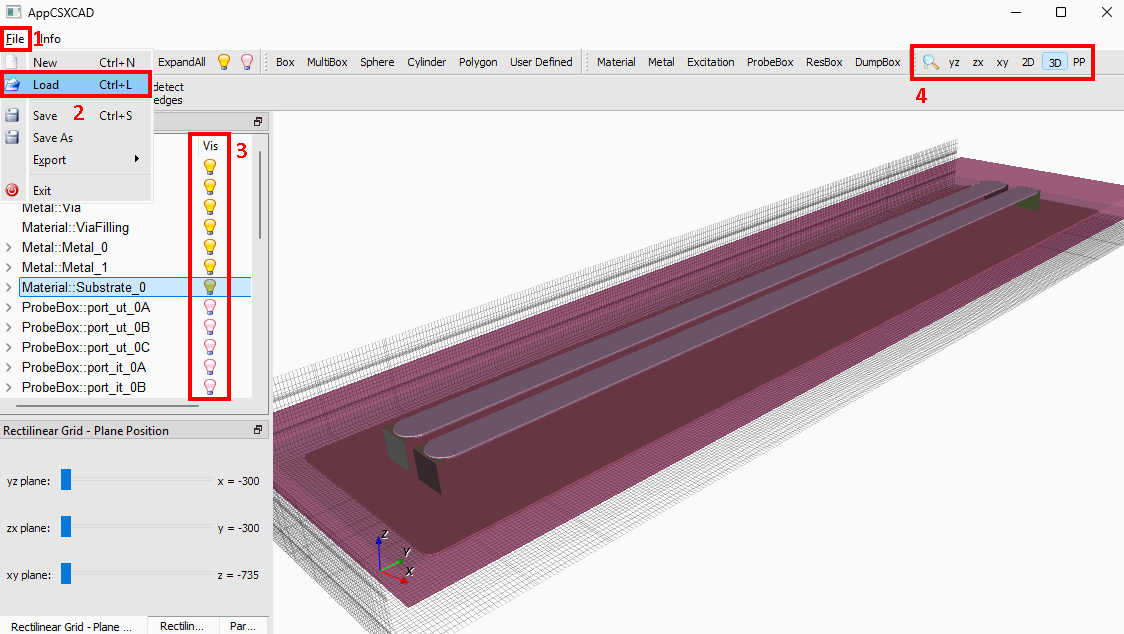
Task: Show ProbeBox::port_ut_0C
Action: (x=210, y=347)
